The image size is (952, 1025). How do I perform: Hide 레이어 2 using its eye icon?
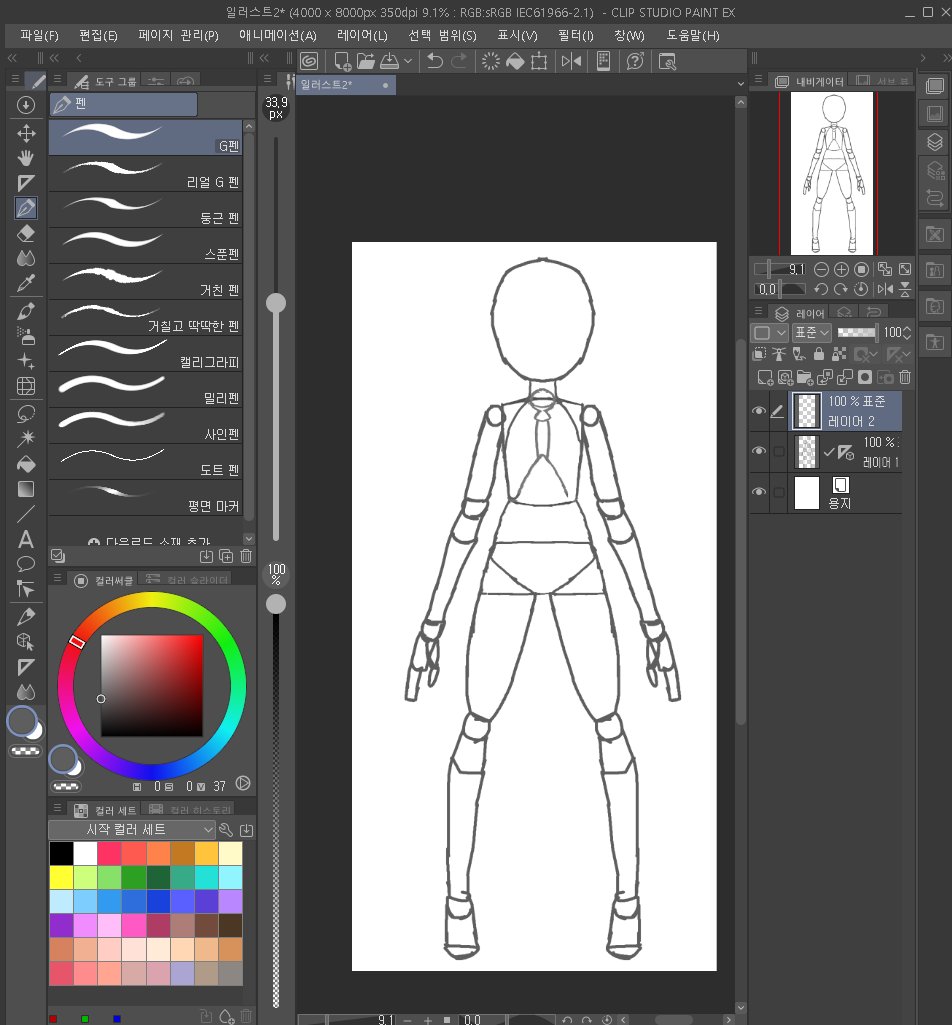click(x=759, y=411)
